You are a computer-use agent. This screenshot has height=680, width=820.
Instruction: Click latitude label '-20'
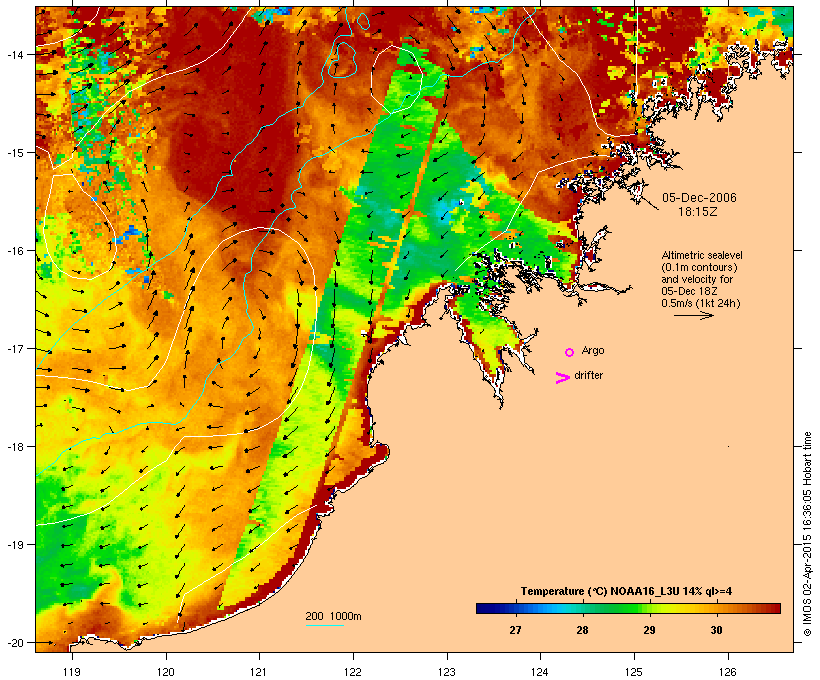[x=14, y=642]
